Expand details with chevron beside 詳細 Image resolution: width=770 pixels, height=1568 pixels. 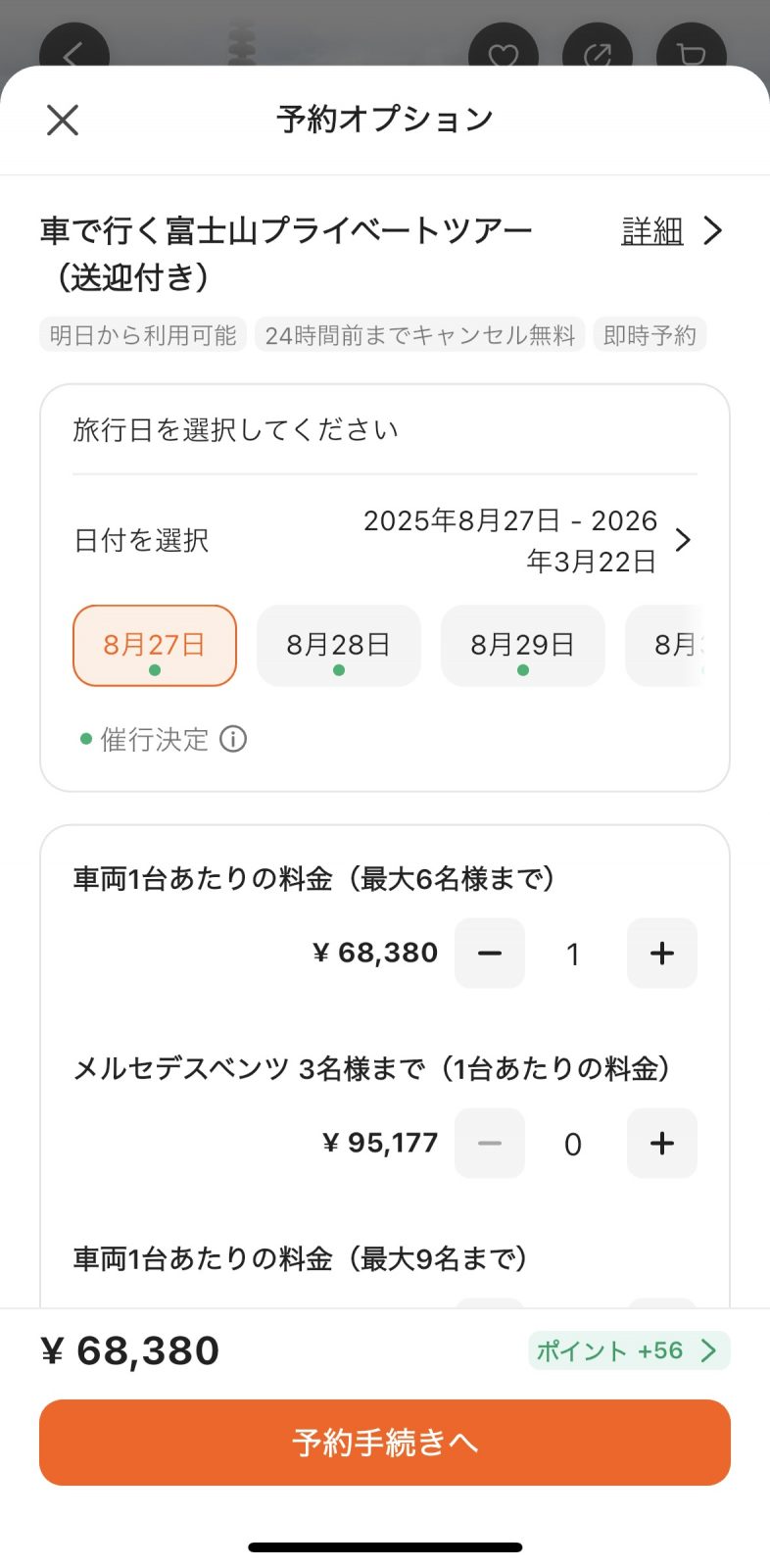pyautogui.click(x=713, y=231)
